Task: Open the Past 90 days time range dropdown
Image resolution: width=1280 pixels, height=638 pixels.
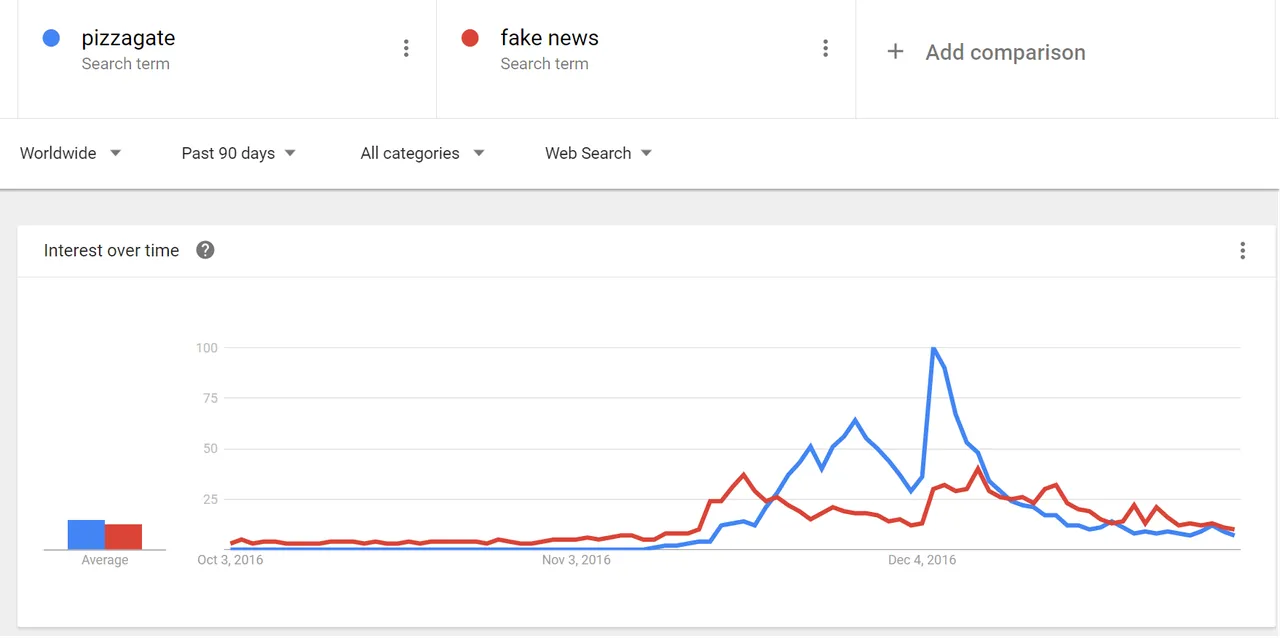Action: point(239,153)
